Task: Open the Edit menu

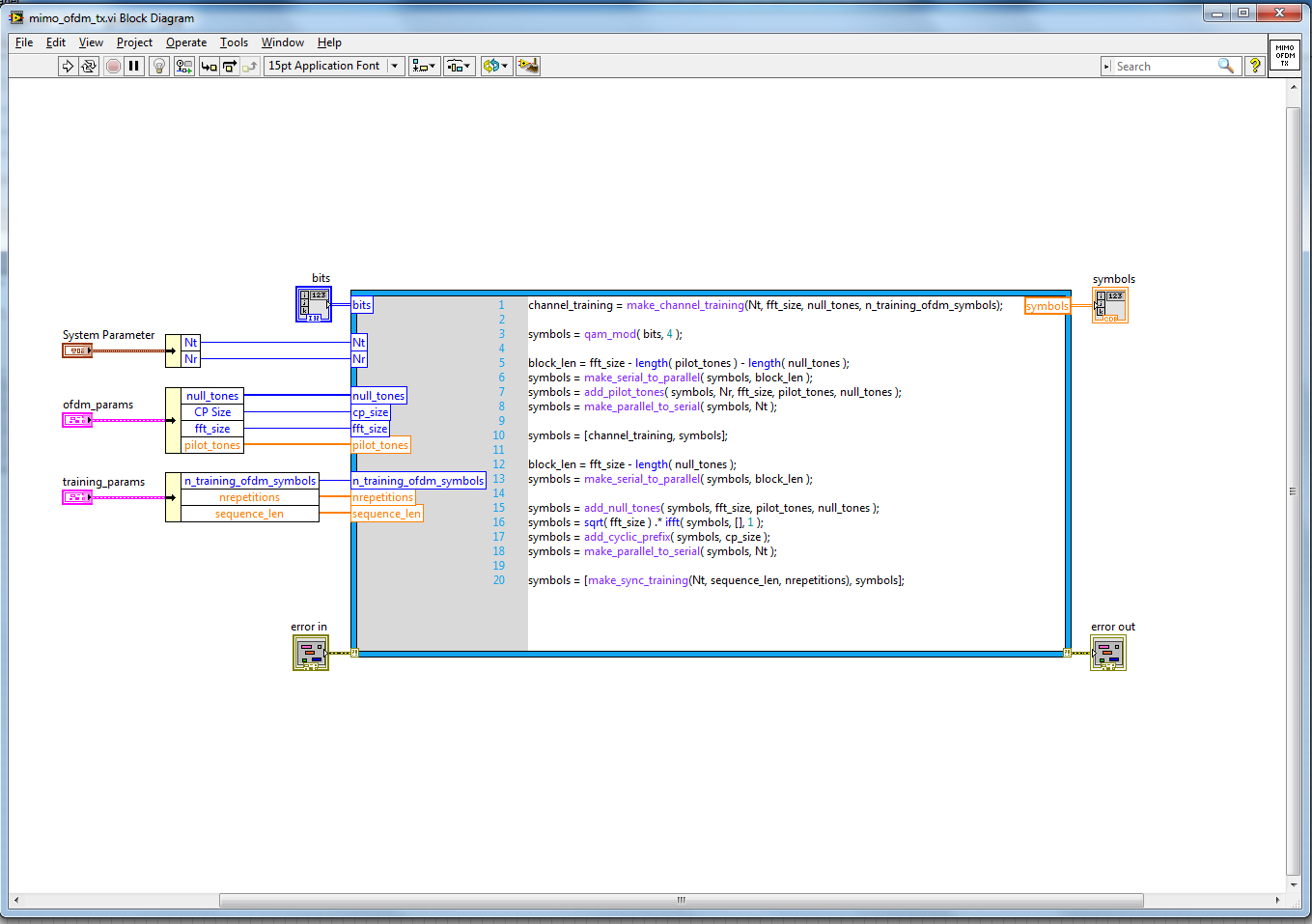Action: [x=56, y=42]
